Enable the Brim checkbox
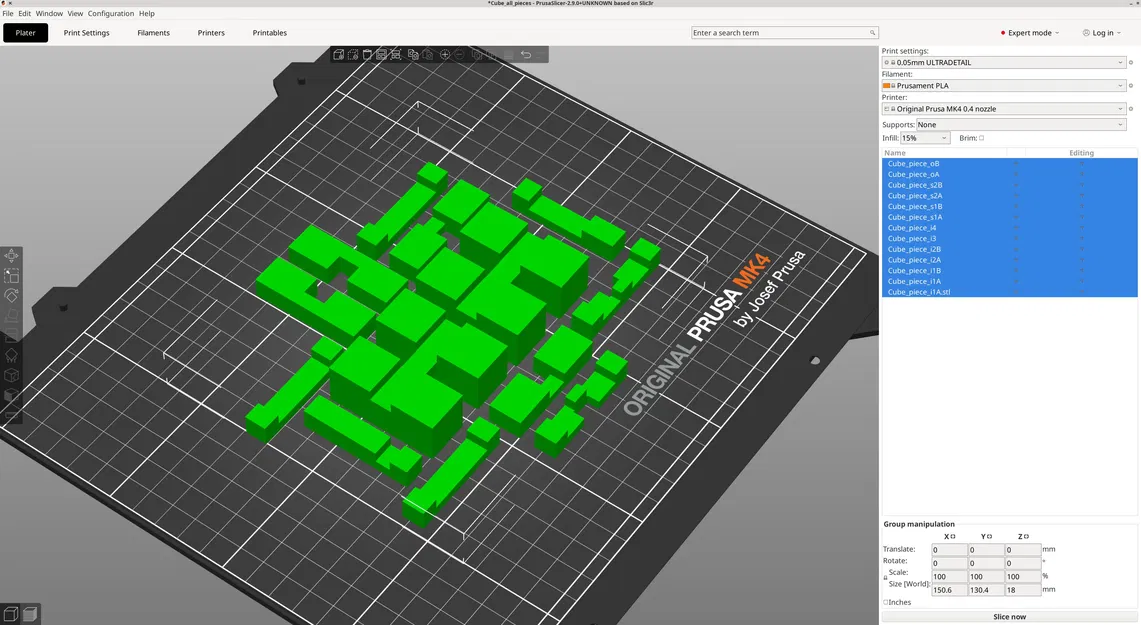Image resolution: width=1141 pixels, height=625 pixels. click(981, 138)
